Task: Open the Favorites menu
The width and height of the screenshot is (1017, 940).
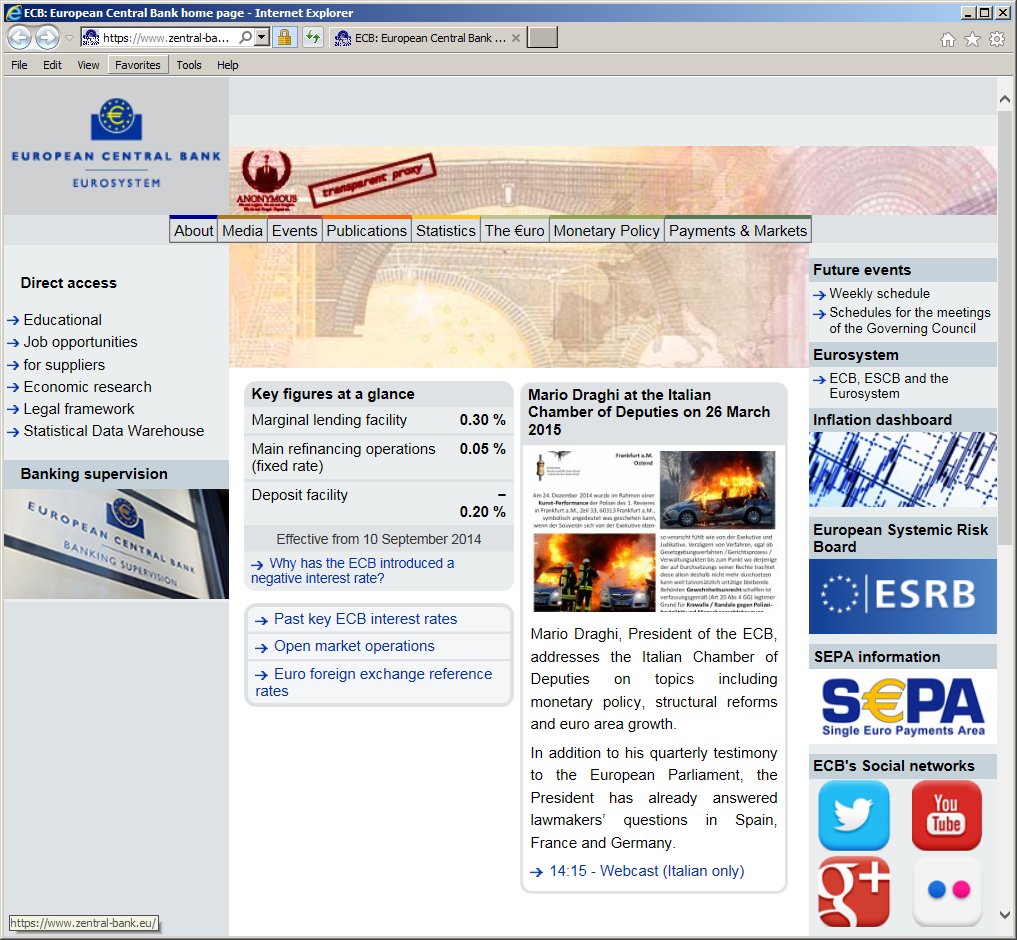Action: (137, 65)
